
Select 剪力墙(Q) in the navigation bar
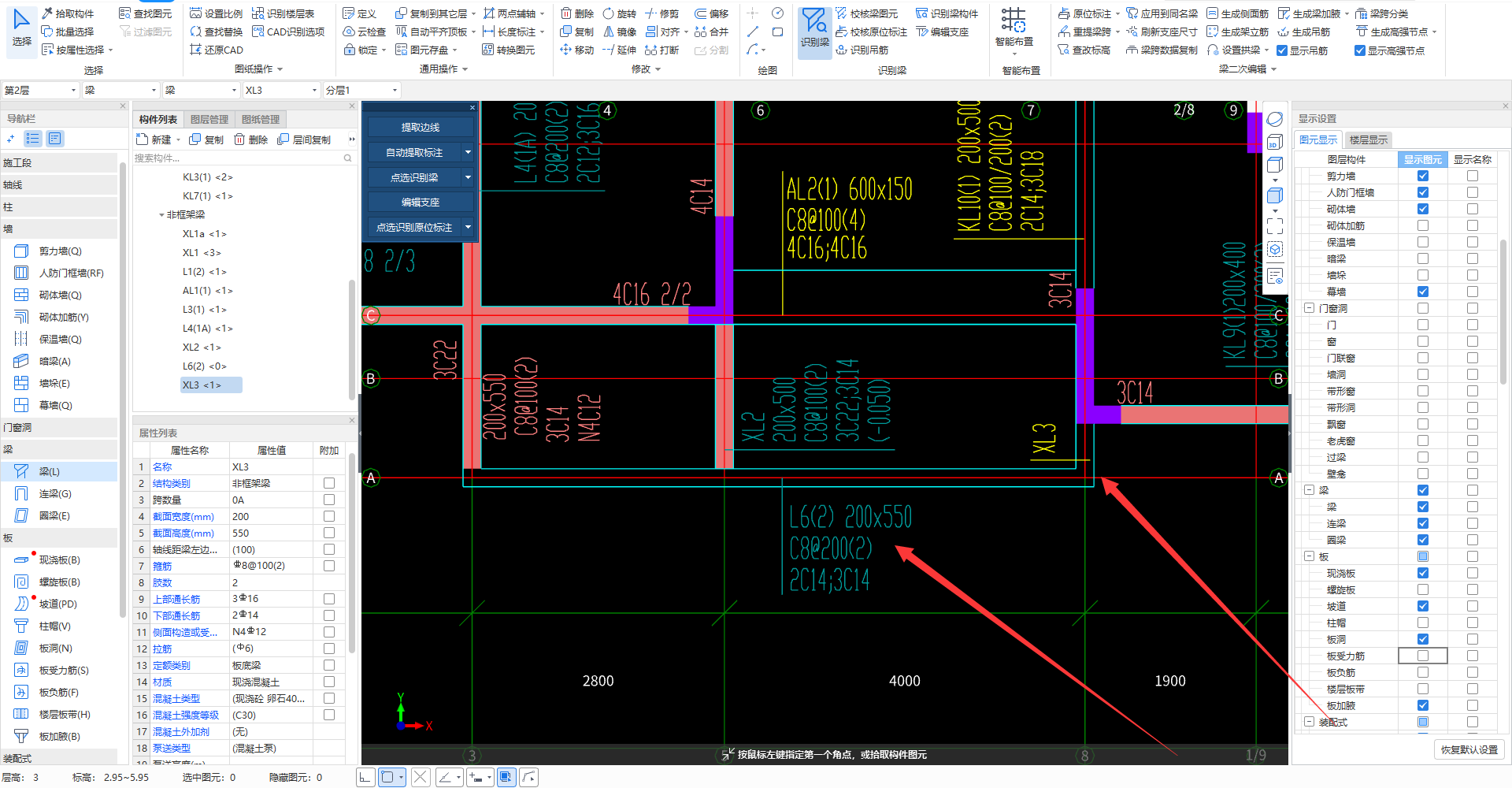60,251
